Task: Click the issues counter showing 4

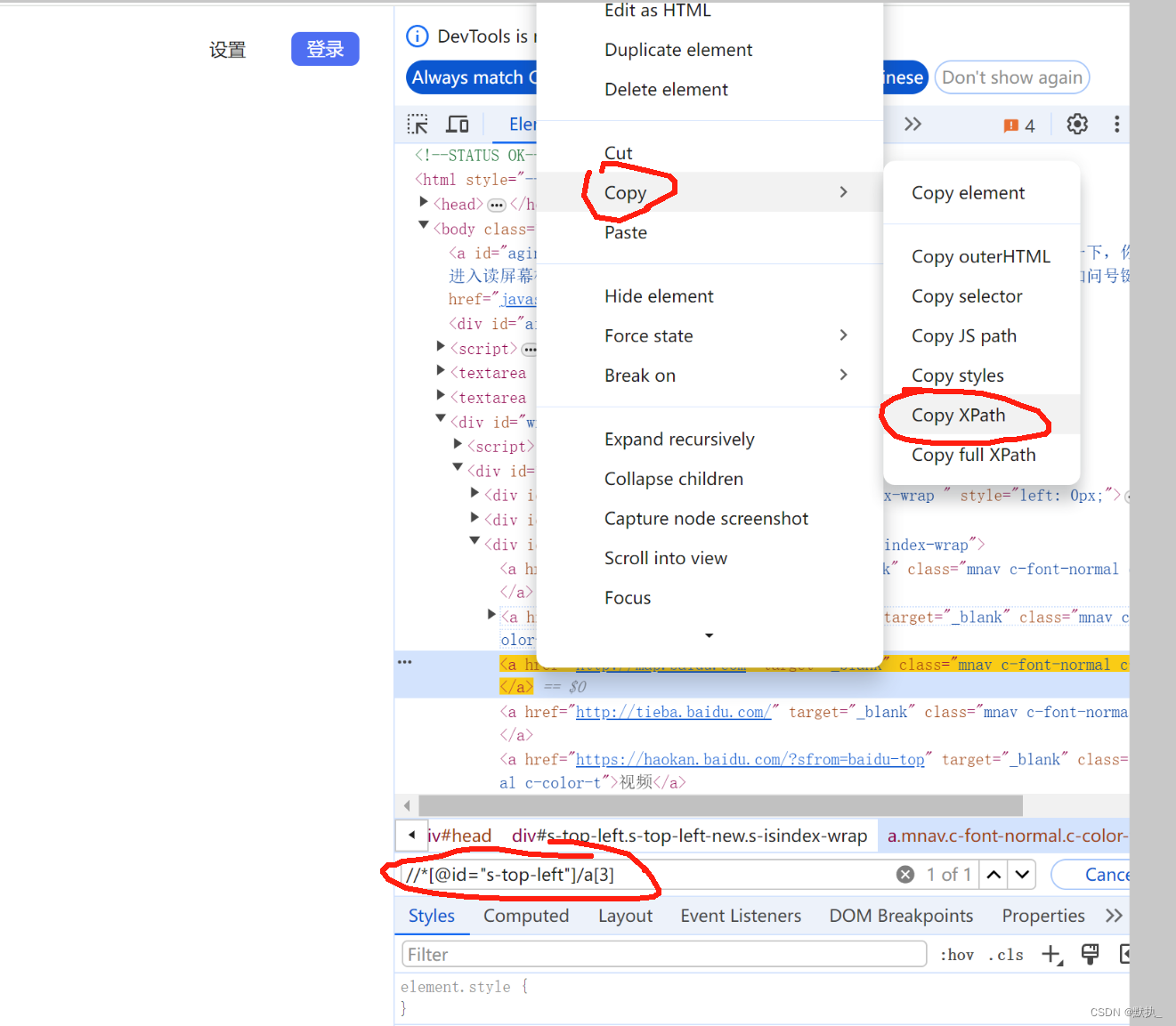Action: 1019,125
